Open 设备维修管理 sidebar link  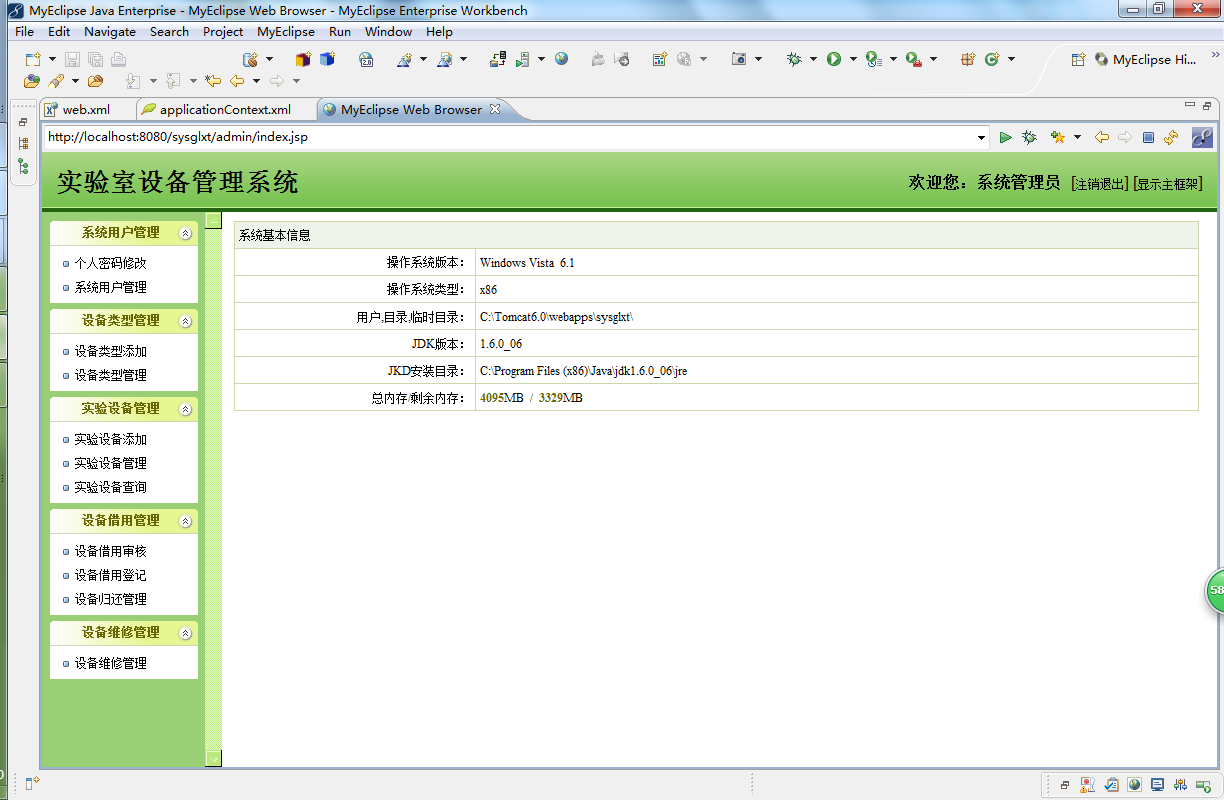[110, 663]
